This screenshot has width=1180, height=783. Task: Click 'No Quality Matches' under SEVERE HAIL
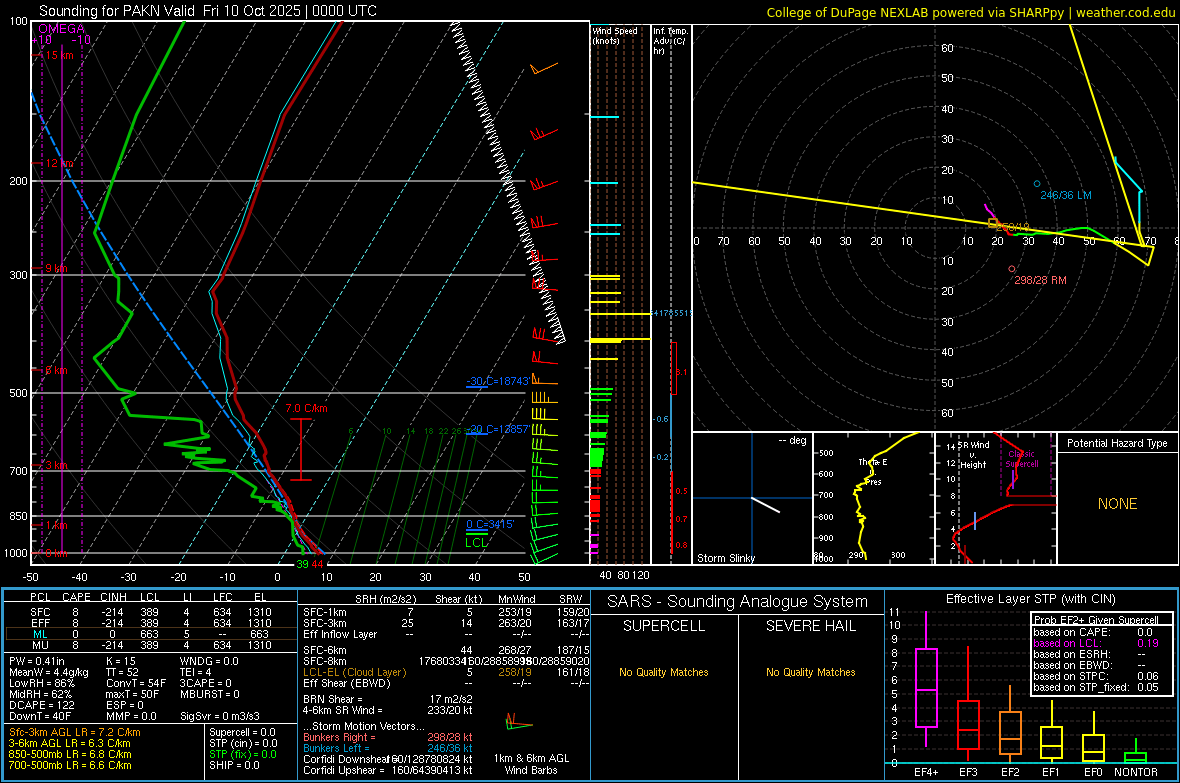coord(810,672)
